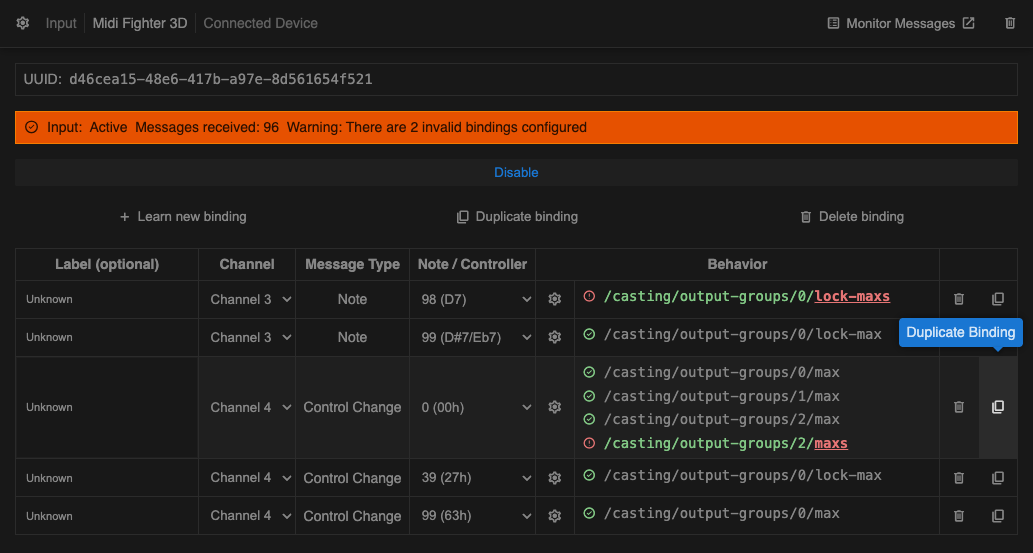1033x553 pixels.
Task: Open behavior settings gear for 99 (D#7/Eb7) row
Action: (555, 337)
